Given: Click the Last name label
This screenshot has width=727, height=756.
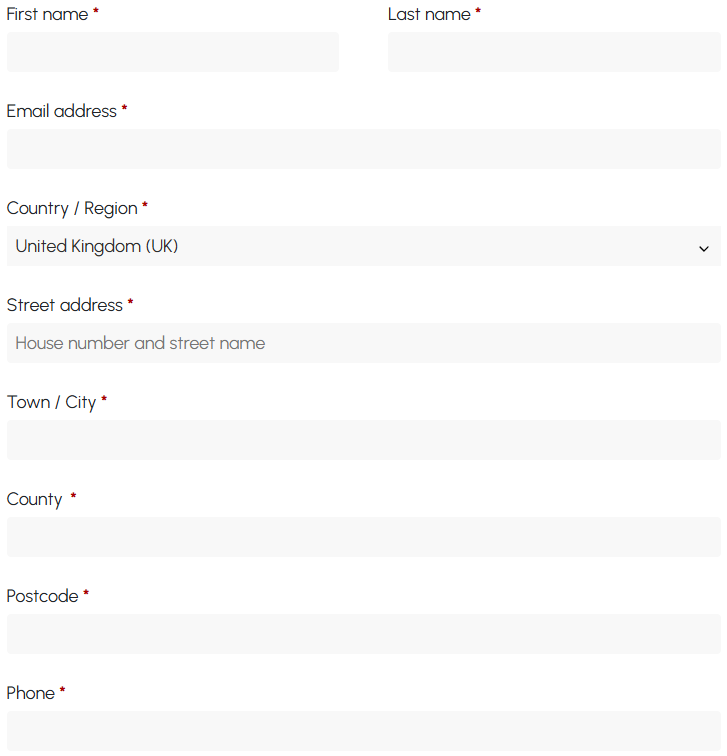Looking at the screenshot, I should (x=429, y=14).
